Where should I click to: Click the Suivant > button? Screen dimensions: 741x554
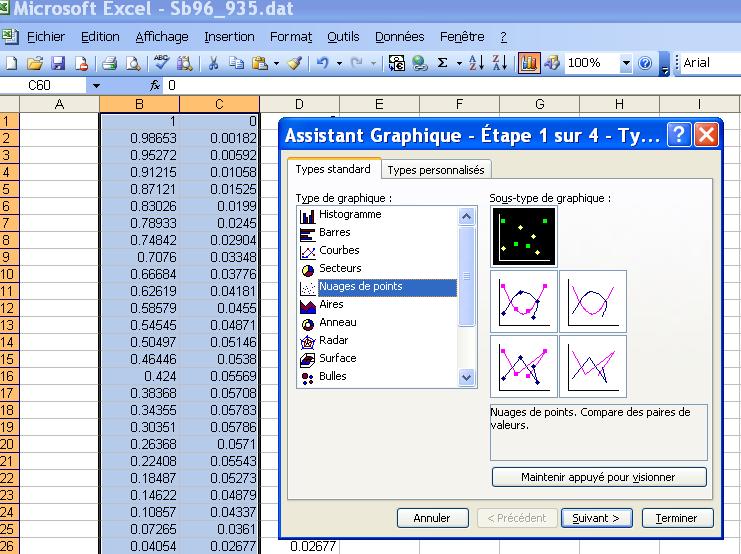596,518
